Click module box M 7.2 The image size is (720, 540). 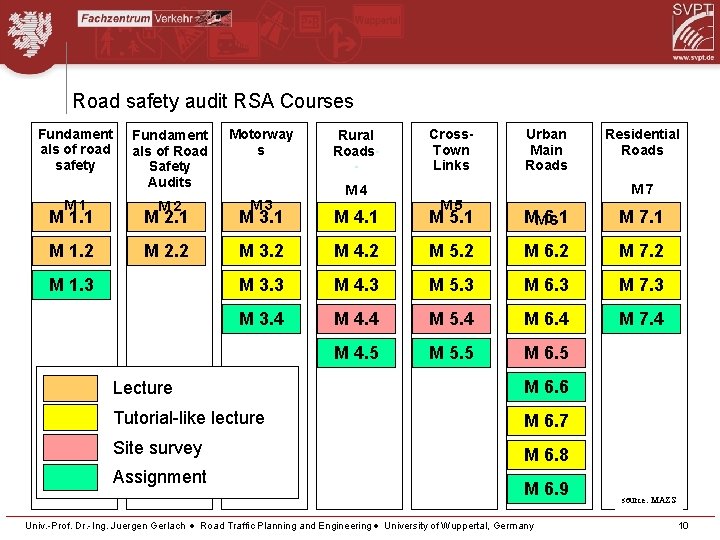coord(641,251)
